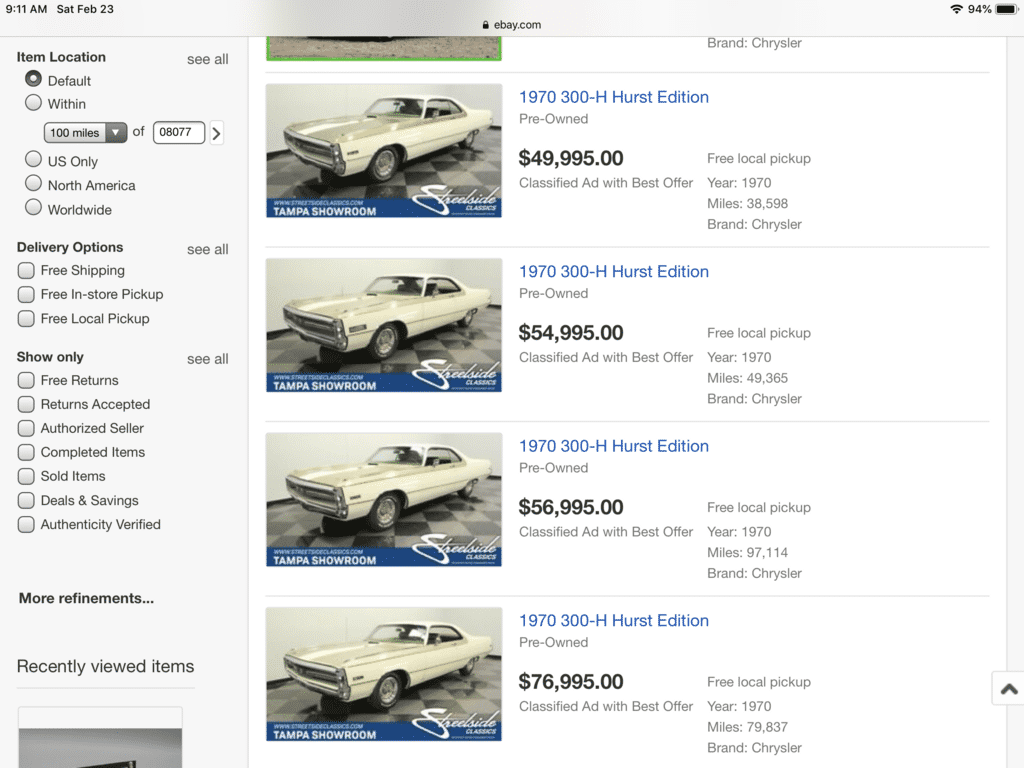Click see all next to Delivery Options
The height and width of the screenshot is (768, 1024).
point(207,249)
